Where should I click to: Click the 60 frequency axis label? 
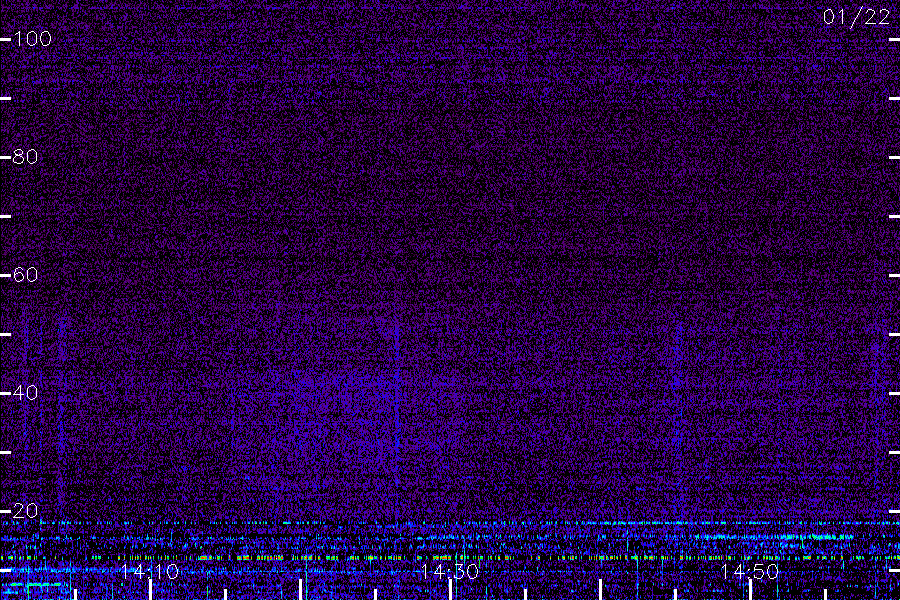click(25, 275)
